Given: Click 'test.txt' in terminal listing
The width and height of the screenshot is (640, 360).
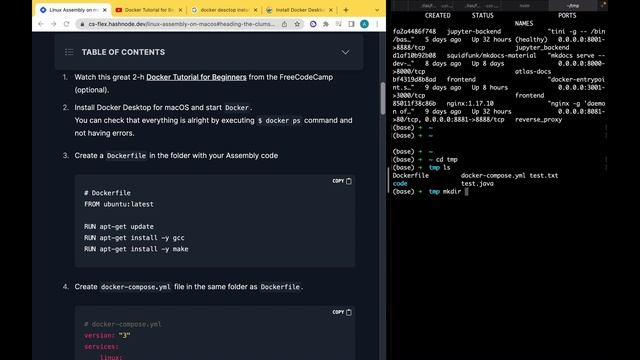Looking at the screenshot, I should (544, 176).
